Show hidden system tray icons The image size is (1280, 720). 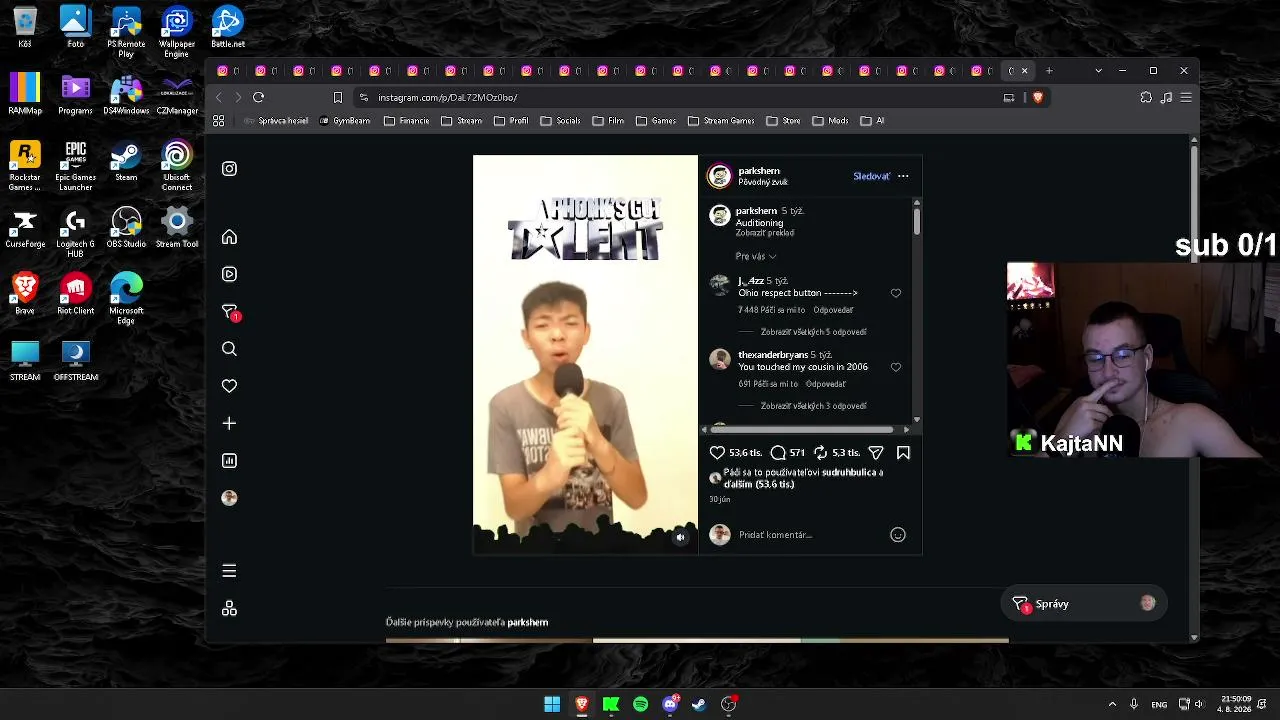[1112, 704]
